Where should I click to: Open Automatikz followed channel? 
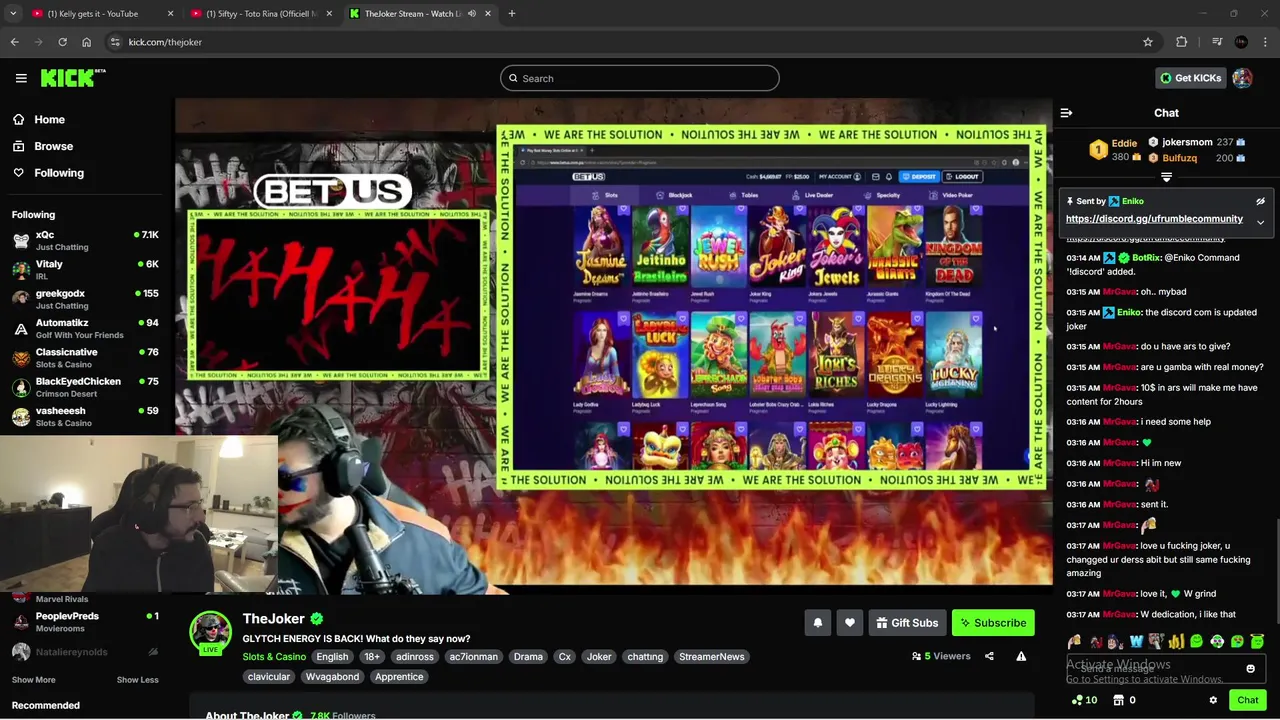click(x=84, y=328)
